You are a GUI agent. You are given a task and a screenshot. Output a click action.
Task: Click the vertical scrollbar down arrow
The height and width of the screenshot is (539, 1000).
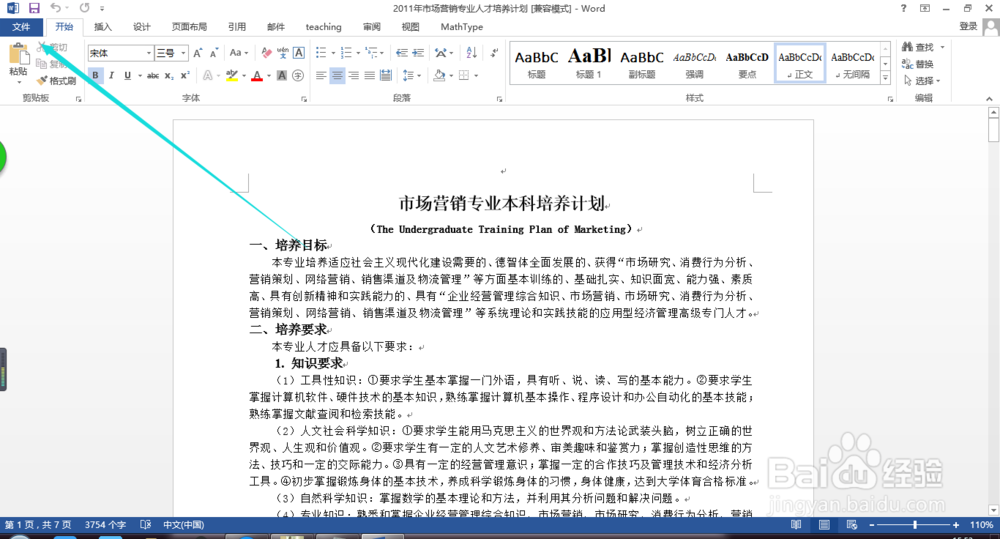993,510
